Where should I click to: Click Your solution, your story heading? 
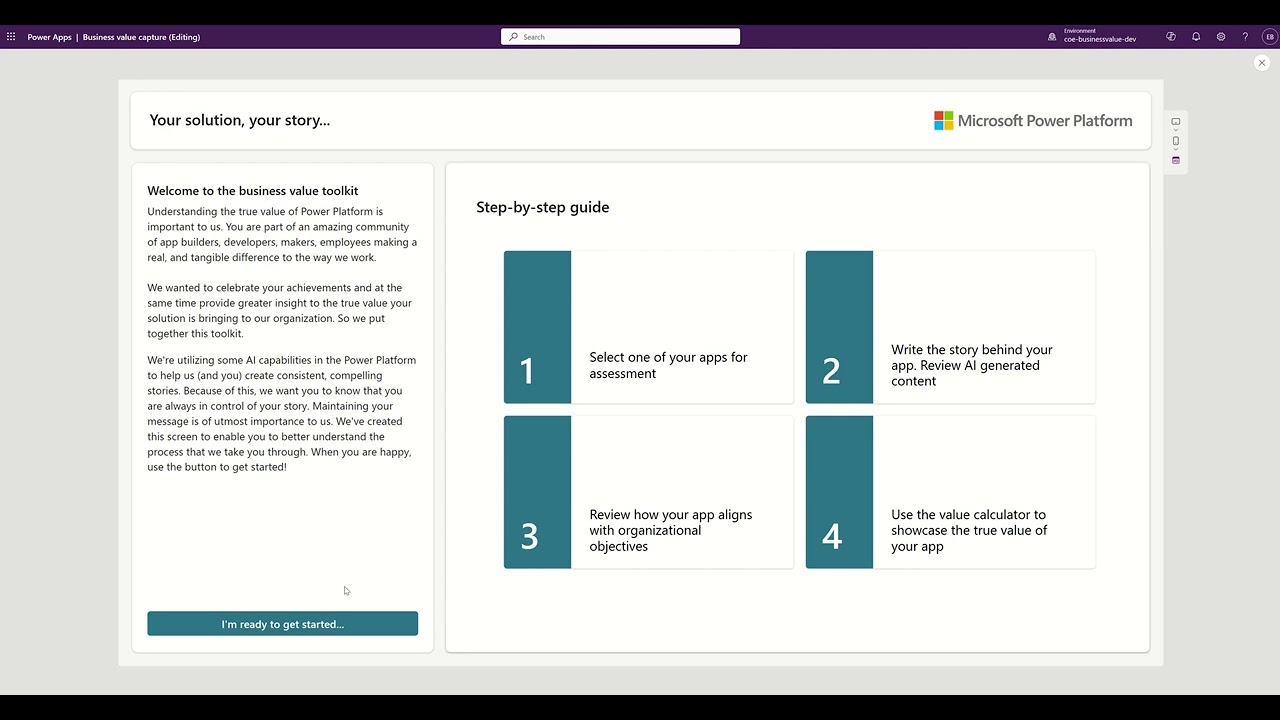coord(240,120)
